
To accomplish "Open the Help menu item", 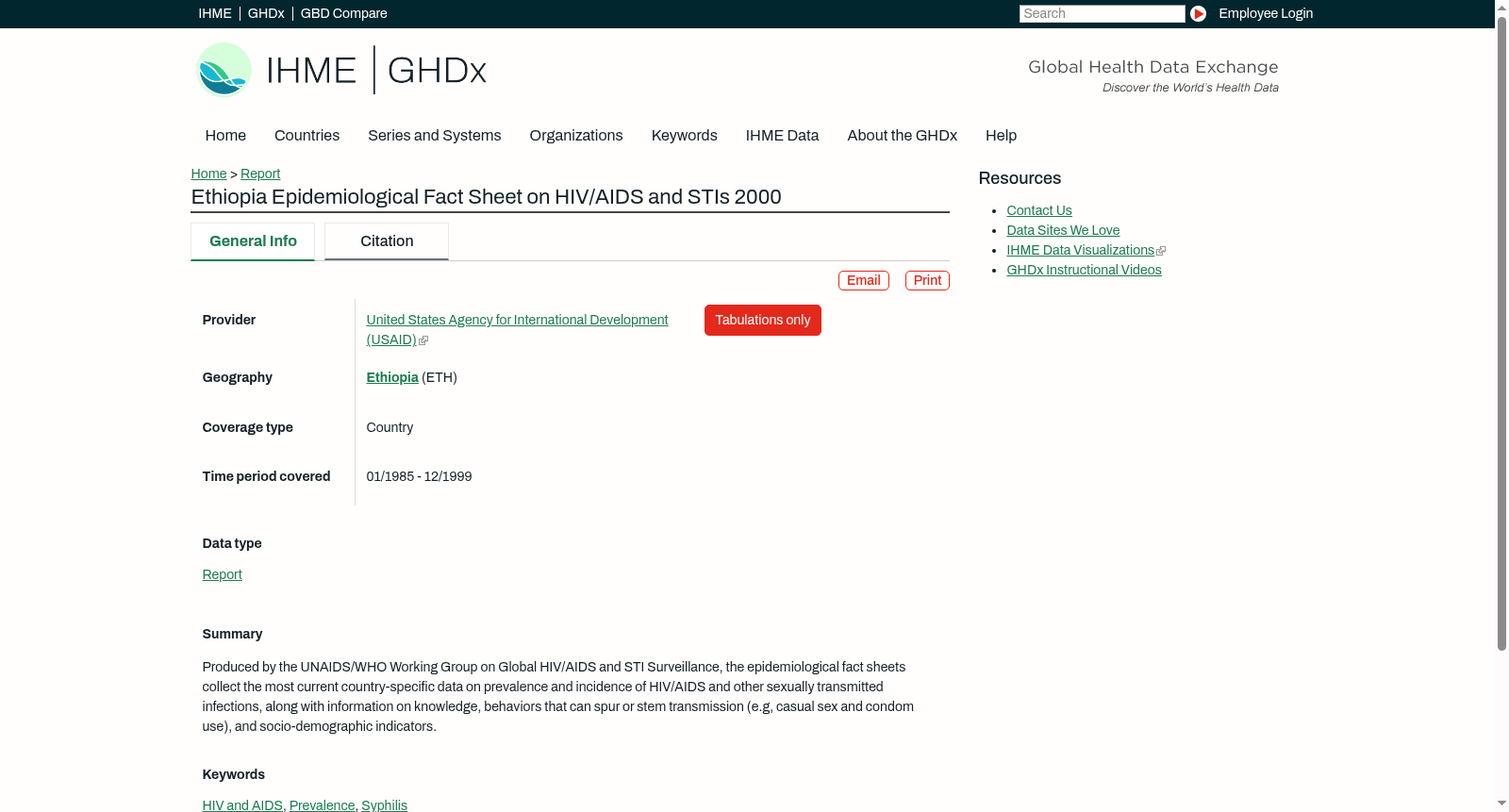I will [1001, 136].
